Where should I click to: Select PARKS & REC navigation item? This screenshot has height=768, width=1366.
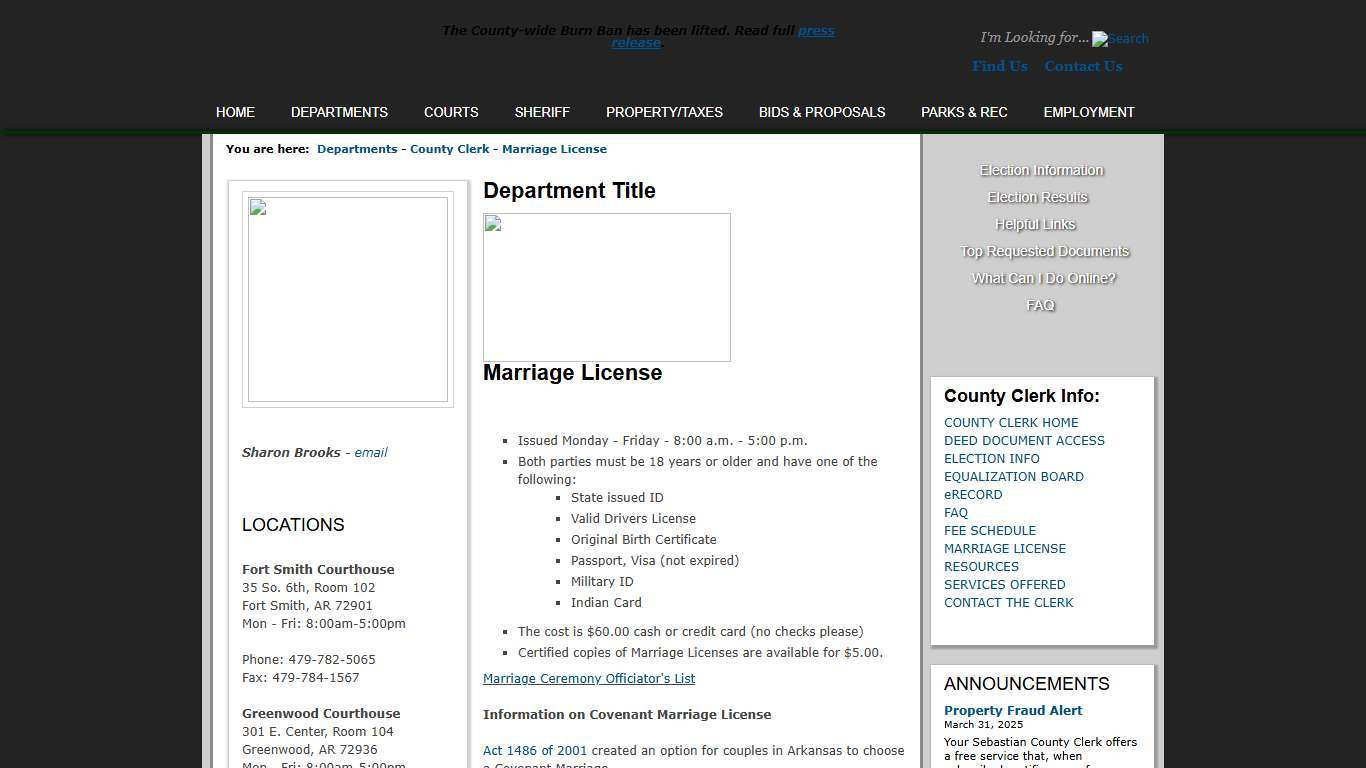pyautogui.click(x=964, y=112)
